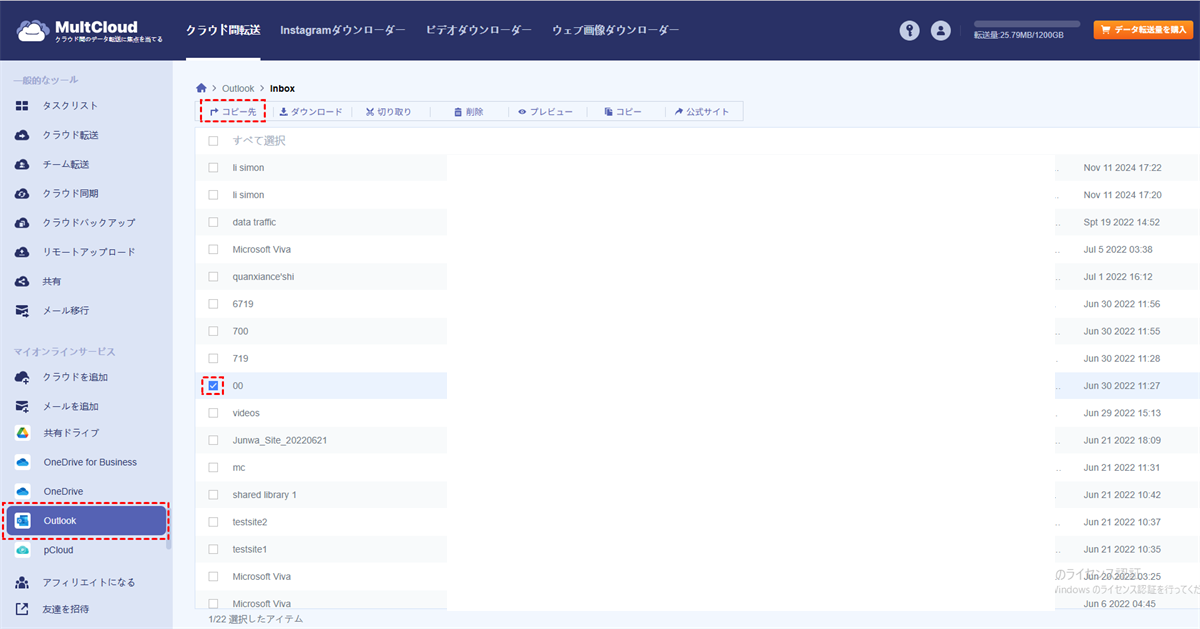This screenshot has width=1200, height=629.
Task: Open Email Migration (メール移行) icon
Action: [22, 310]
